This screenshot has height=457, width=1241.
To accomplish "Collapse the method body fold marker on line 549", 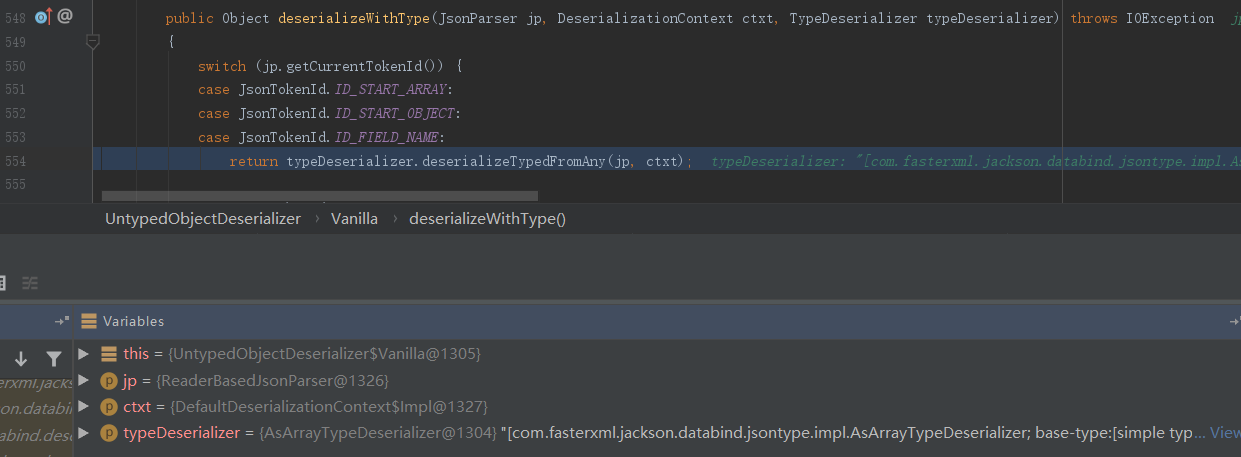I will click(93, 42).
